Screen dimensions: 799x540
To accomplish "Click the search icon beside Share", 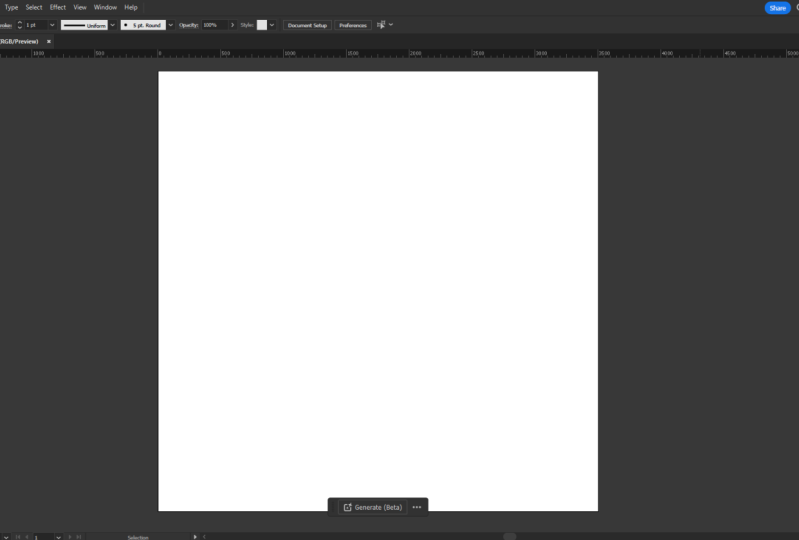I will [797, 8].
